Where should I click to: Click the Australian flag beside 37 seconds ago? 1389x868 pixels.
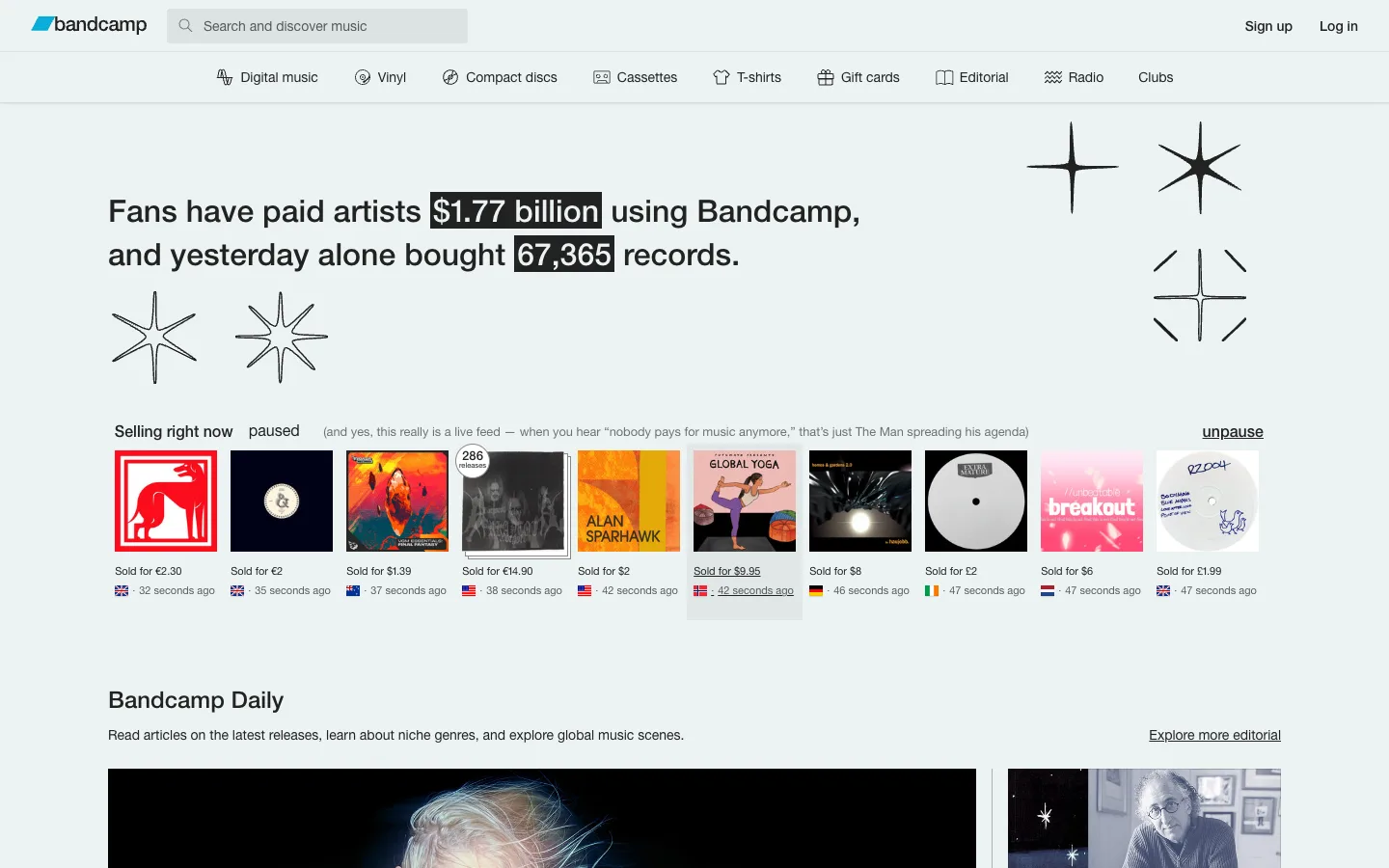click(353, 591)
